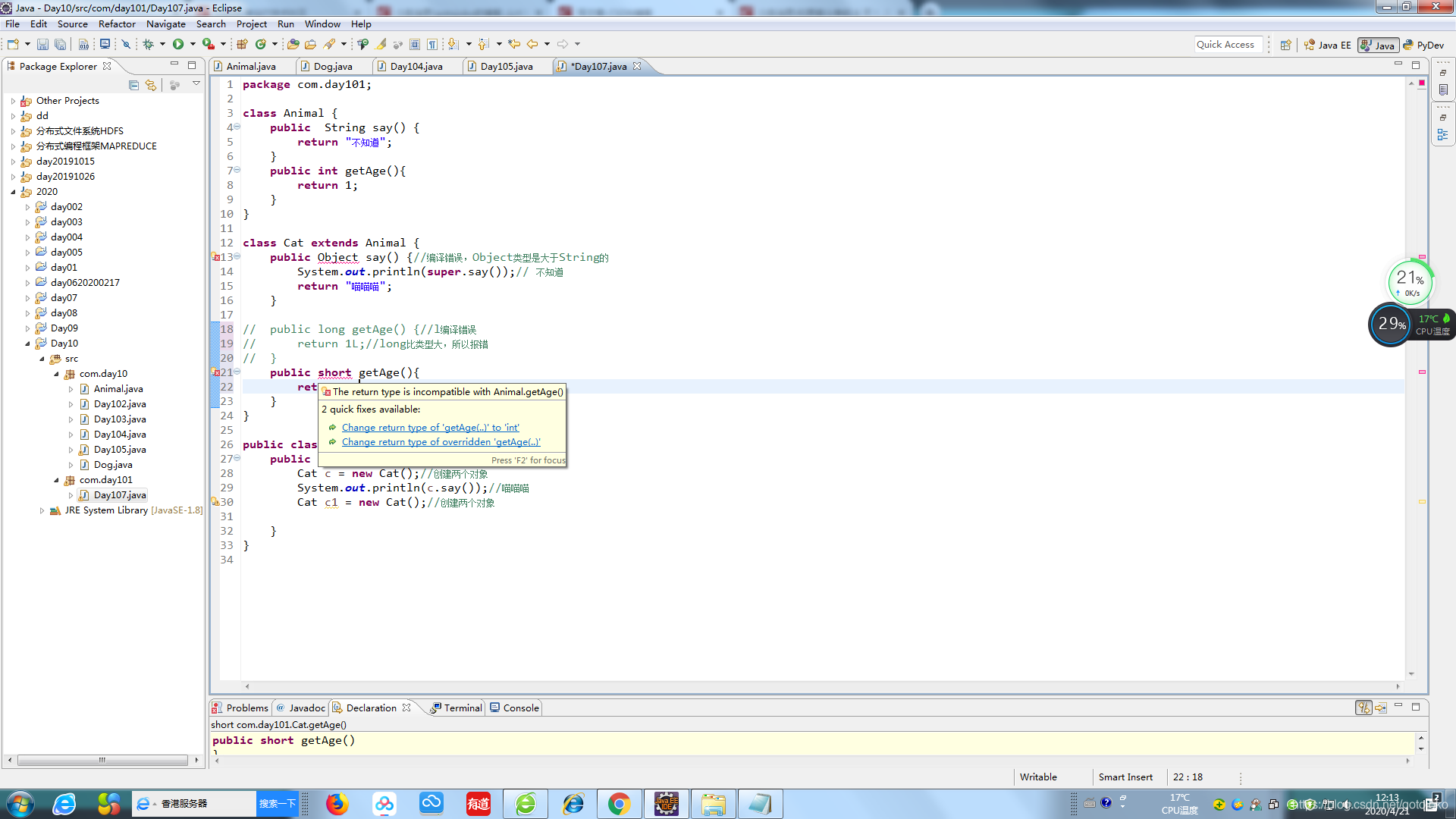Screen dimensions: 1456x819
Task: Collapse the com.day101 package
Action: point(57,480)
